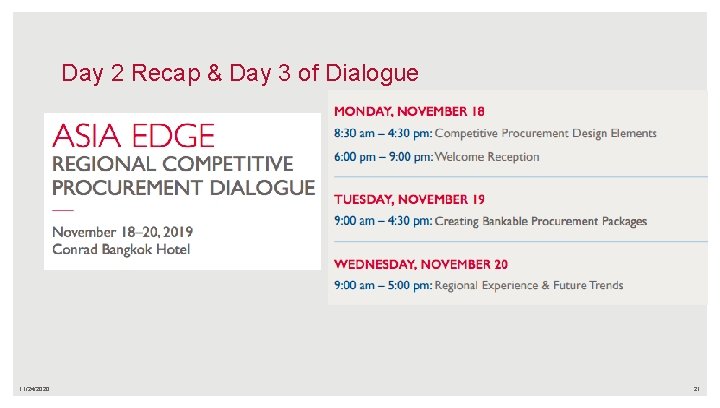720x408 pixels.
Task: Click the slide title 'Day 2 Recap & Day 3 of Dialogue'
Action: (240, 73)
